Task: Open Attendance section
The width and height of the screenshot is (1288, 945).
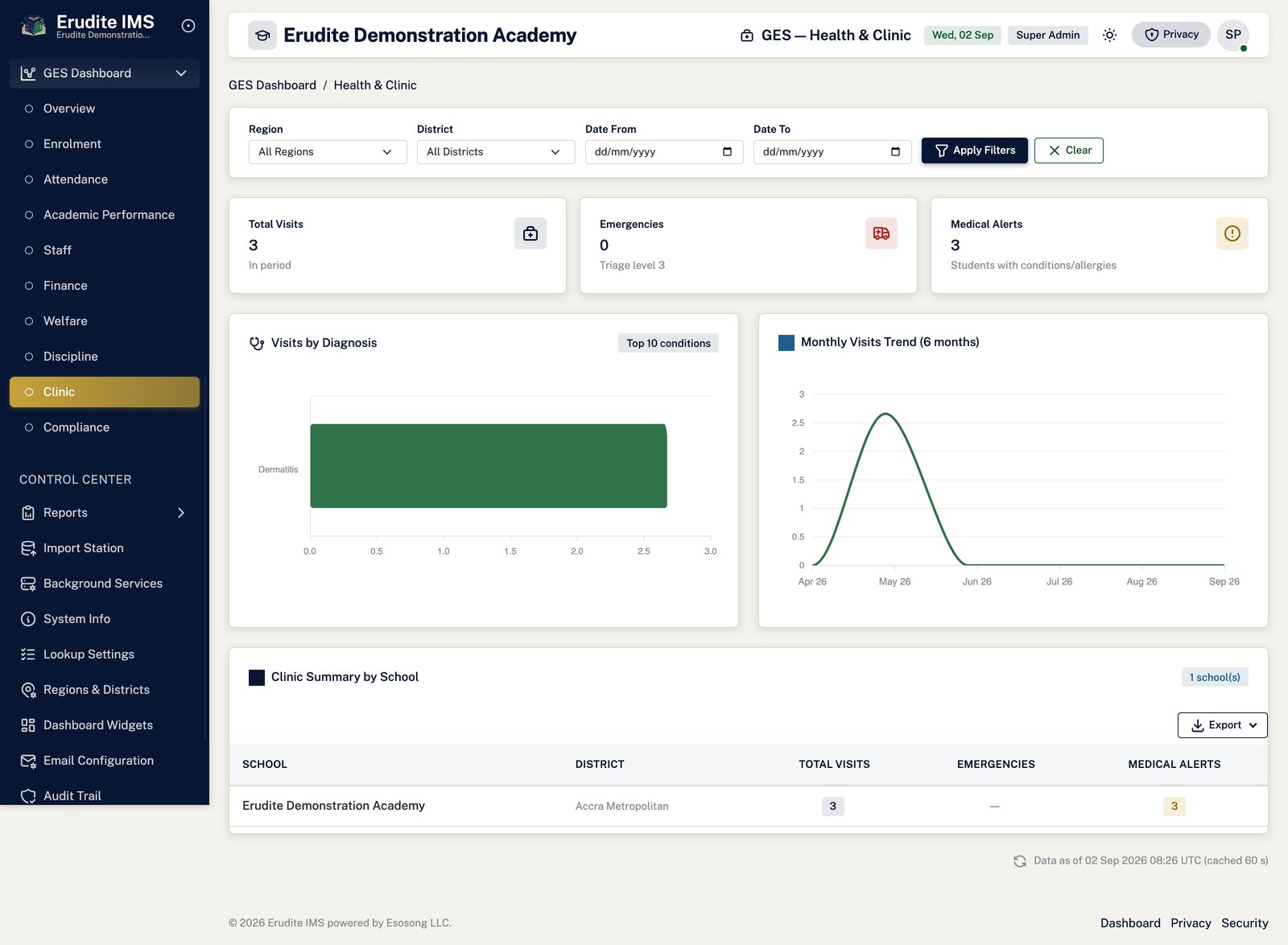Action: click(x=105, y=180)
